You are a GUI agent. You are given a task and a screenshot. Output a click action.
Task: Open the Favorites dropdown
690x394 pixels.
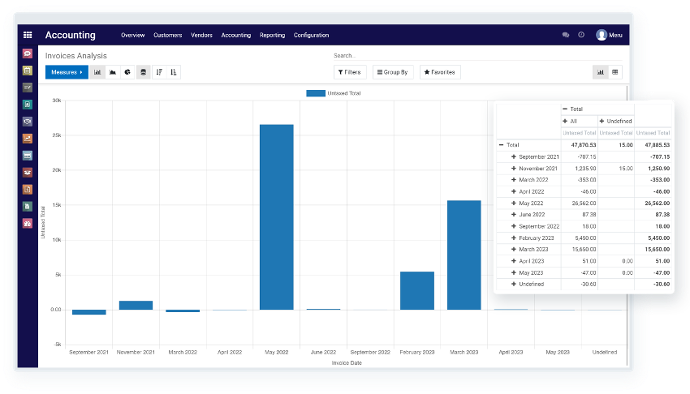click(x=440, y=72)
